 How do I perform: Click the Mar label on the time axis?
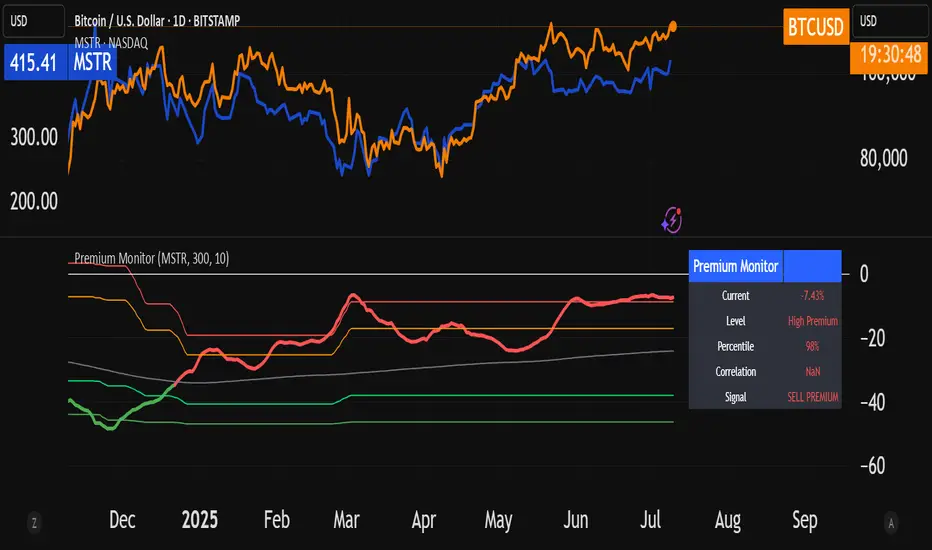coord(345,521)
